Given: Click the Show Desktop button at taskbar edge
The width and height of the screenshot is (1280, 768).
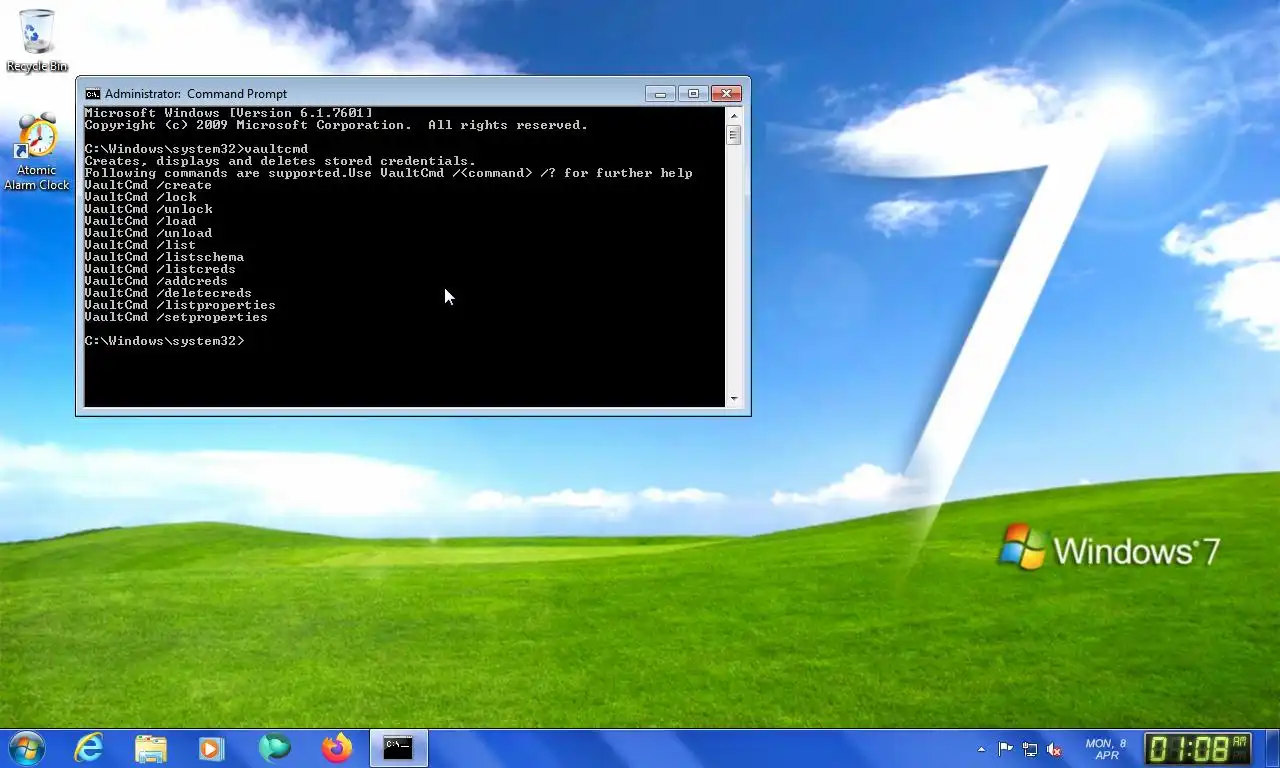Looking at the screenshot, I should coord(1272,748).
